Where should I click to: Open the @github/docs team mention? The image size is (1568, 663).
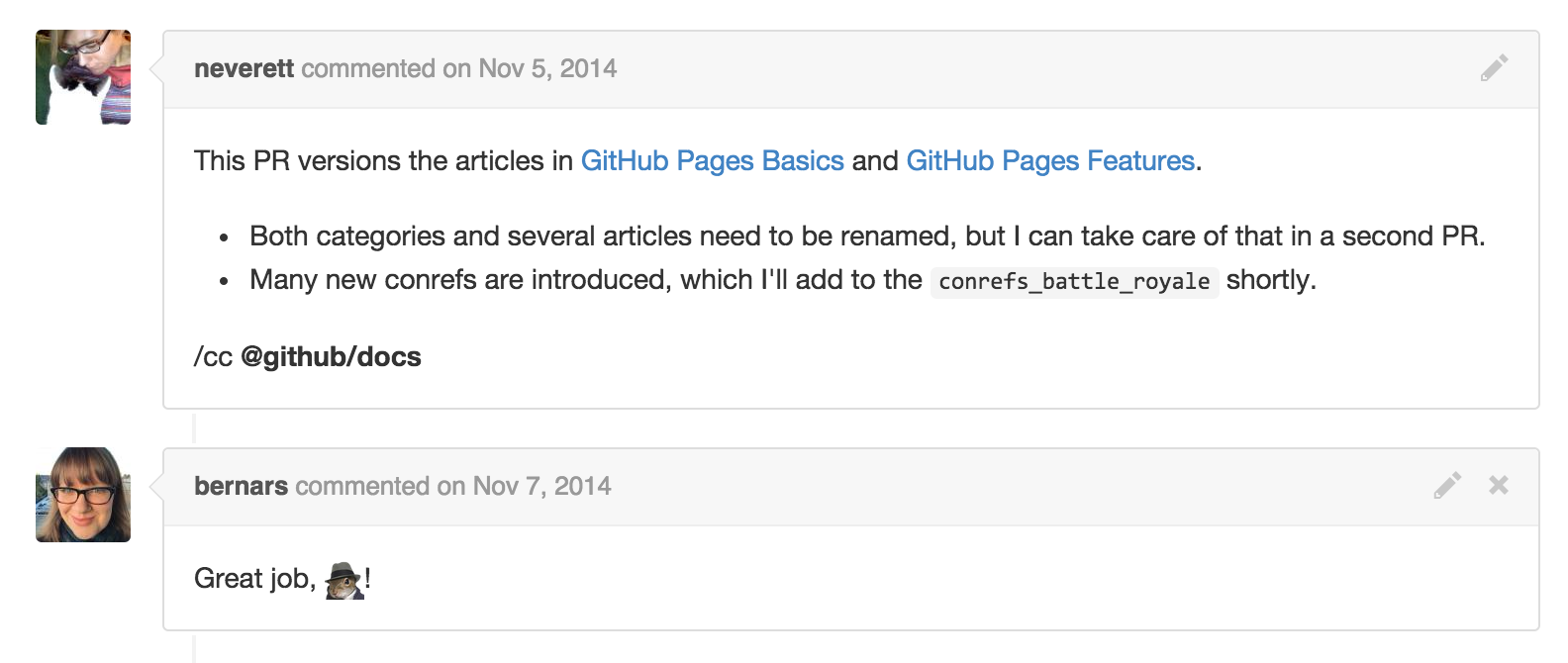coord(331,357)
